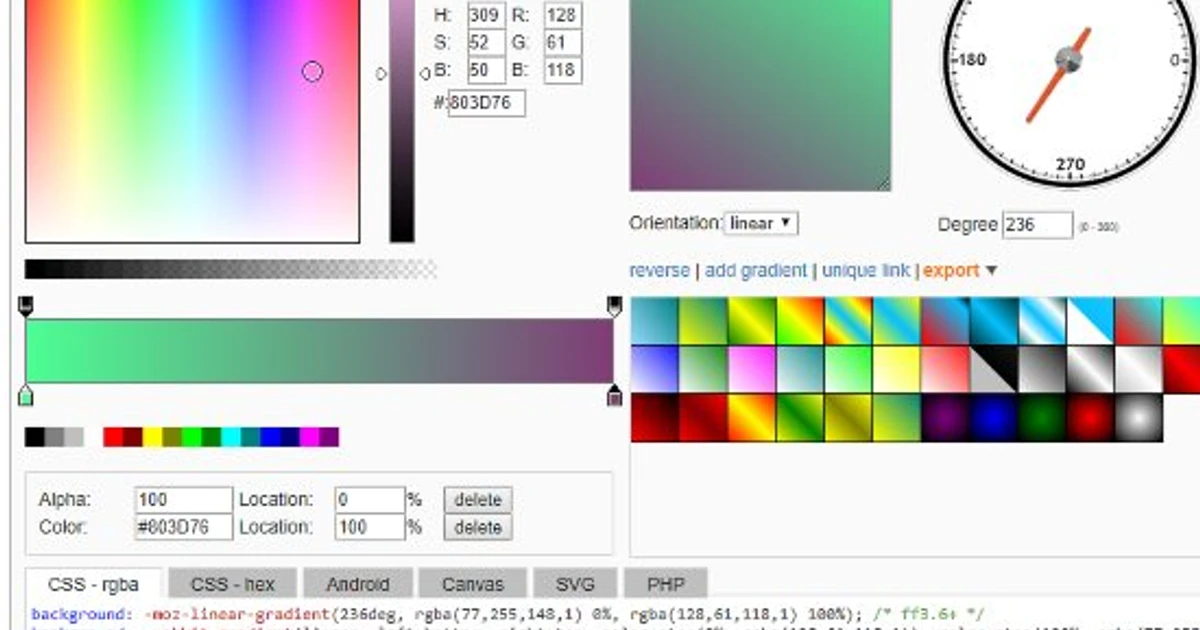Switch to the CSS - hex tab
Image resolution: width=1200 pixels, height=630 pixels.
pyautogui.click(x=231, y=583)
